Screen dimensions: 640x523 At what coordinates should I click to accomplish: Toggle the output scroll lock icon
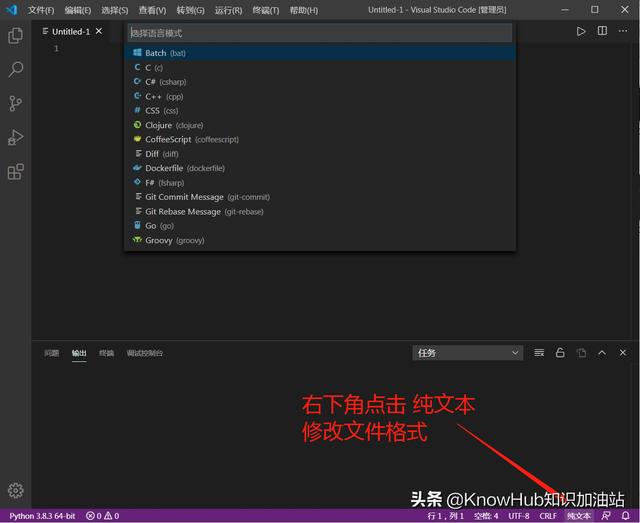click(x=560, y=352)
